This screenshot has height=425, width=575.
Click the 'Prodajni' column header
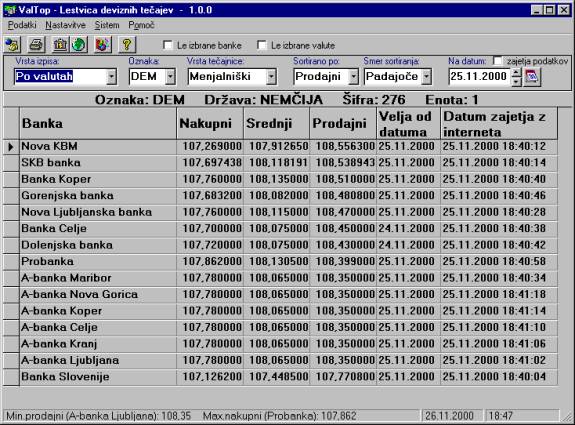(343, 123)
